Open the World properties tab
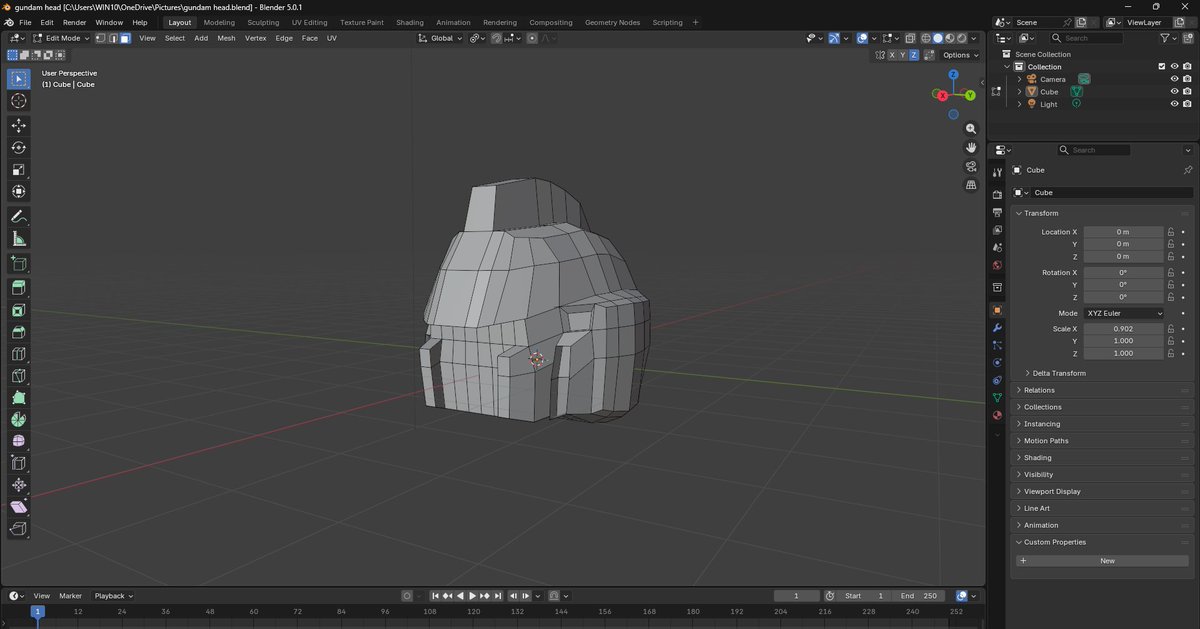 point(997,265)
